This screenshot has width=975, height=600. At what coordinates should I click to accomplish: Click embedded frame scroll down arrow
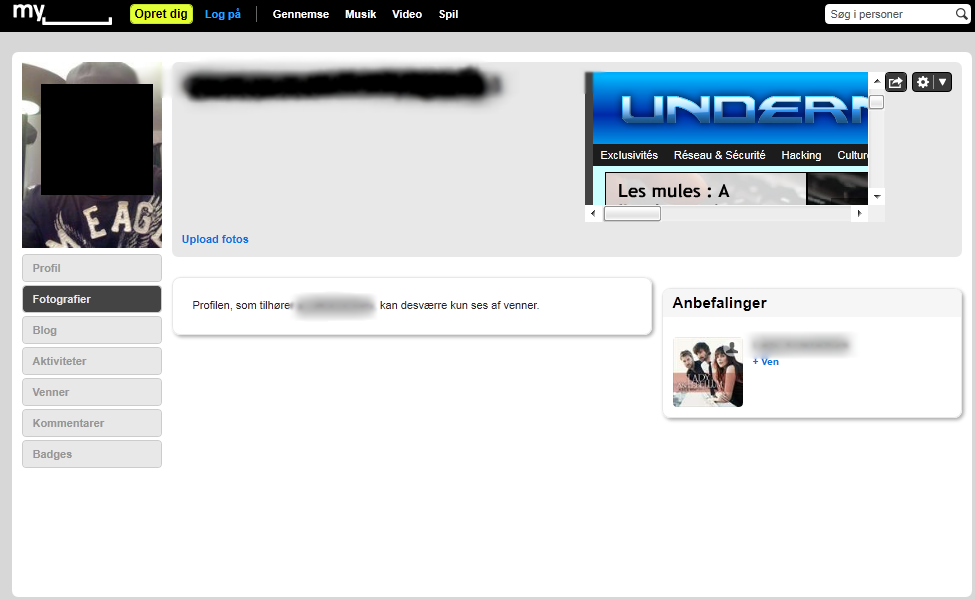click(877, 196)
